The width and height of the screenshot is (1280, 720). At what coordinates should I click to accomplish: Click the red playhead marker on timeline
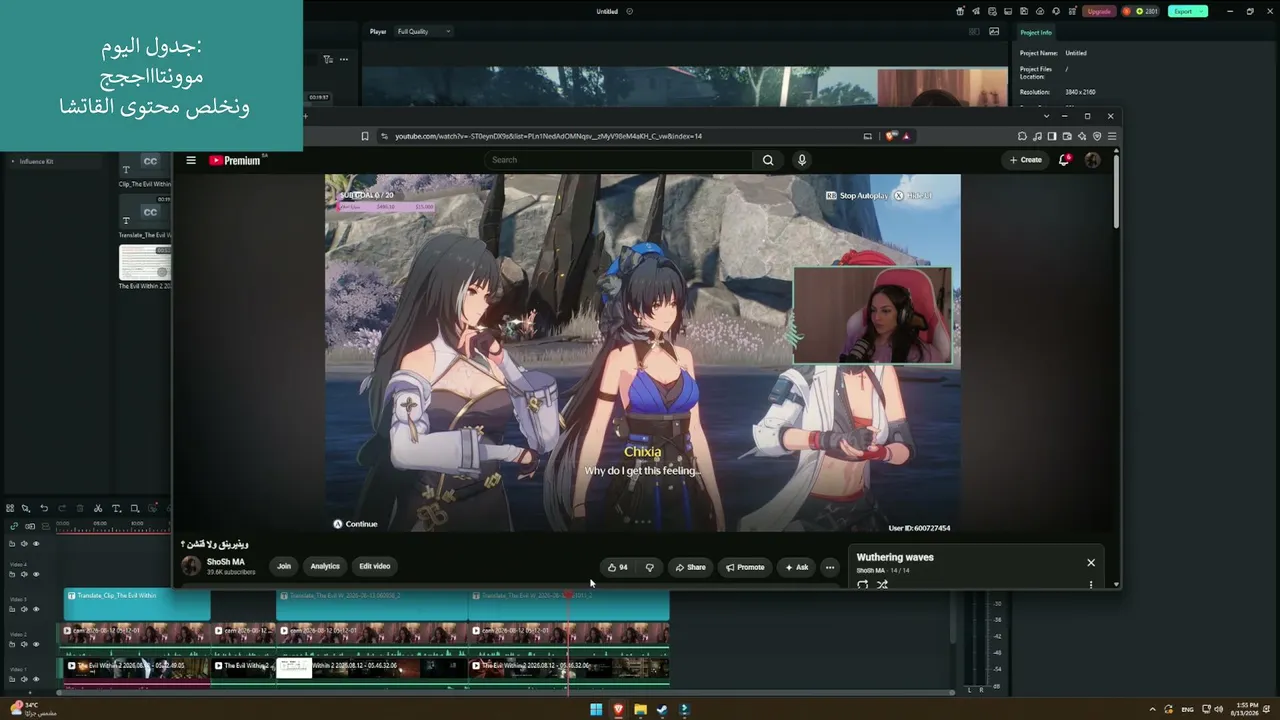(568, 595)
